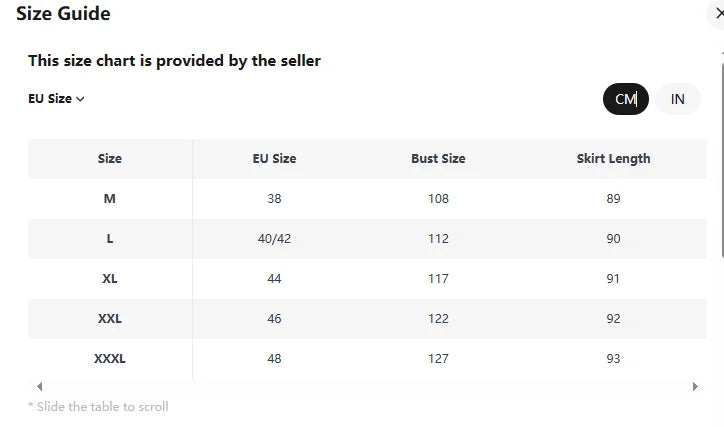Viewport: 724px width, 427px height.
Task: Switch measurements to IN
Action: [x=678, y=99]
